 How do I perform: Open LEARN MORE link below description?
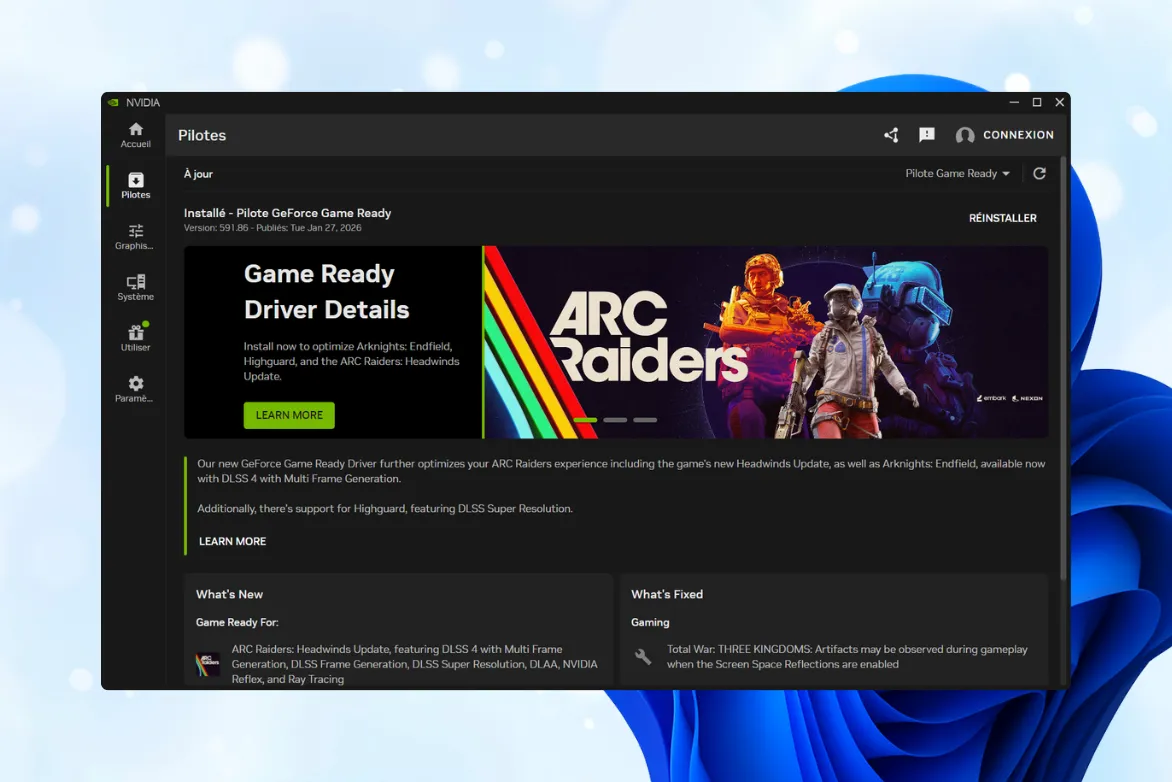[x=232, y=541]
